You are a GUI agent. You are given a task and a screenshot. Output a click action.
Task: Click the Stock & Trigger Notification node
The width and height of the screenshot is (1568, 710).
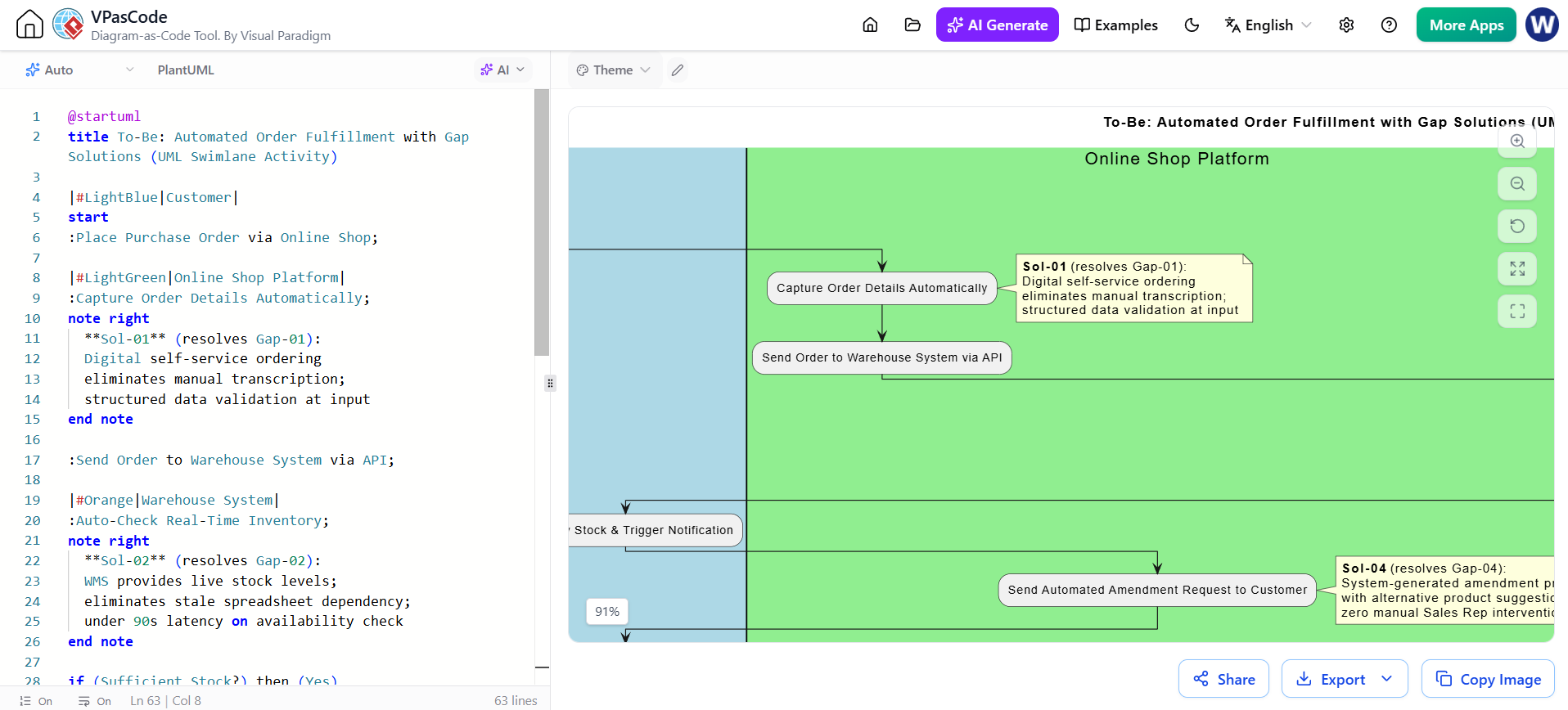pyautogui.click(x=655, y=530)
